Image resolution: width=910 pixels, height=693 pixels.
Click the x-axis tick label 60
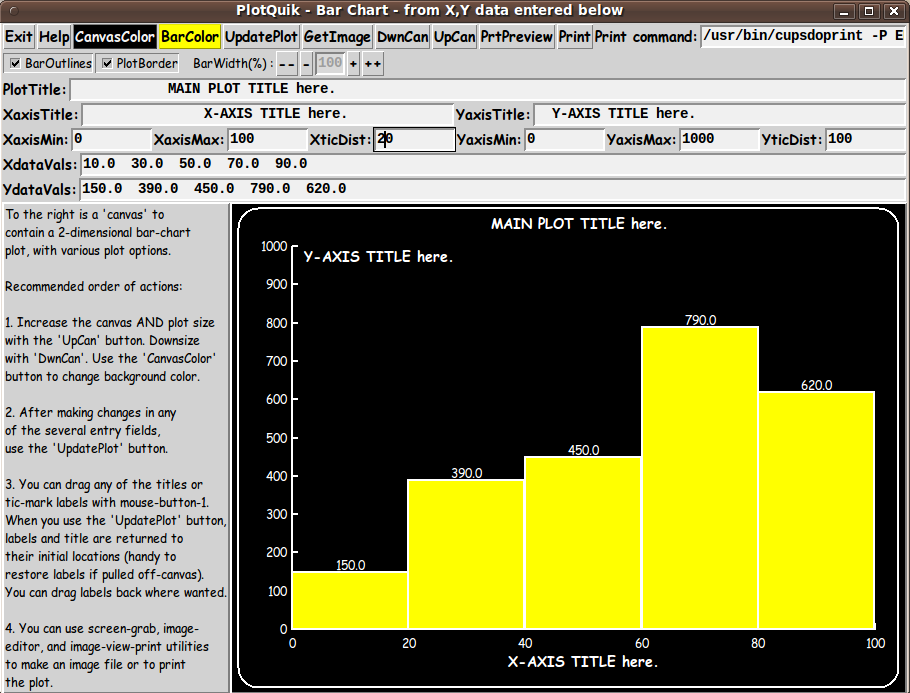(x=642, y=643)
